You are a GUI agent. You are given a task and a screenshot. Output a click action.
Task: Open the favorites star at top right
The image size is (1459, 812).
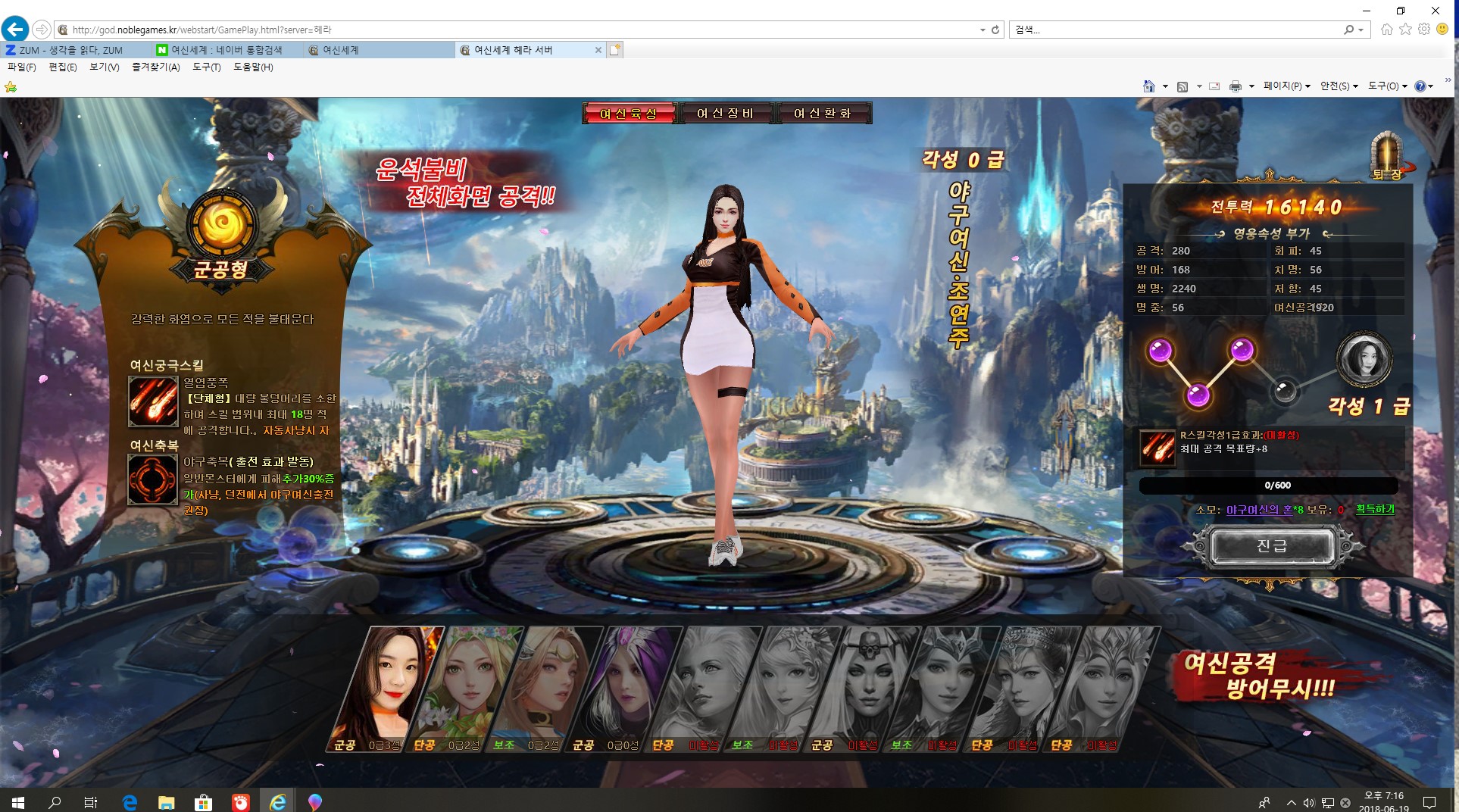click(1406, 30)
